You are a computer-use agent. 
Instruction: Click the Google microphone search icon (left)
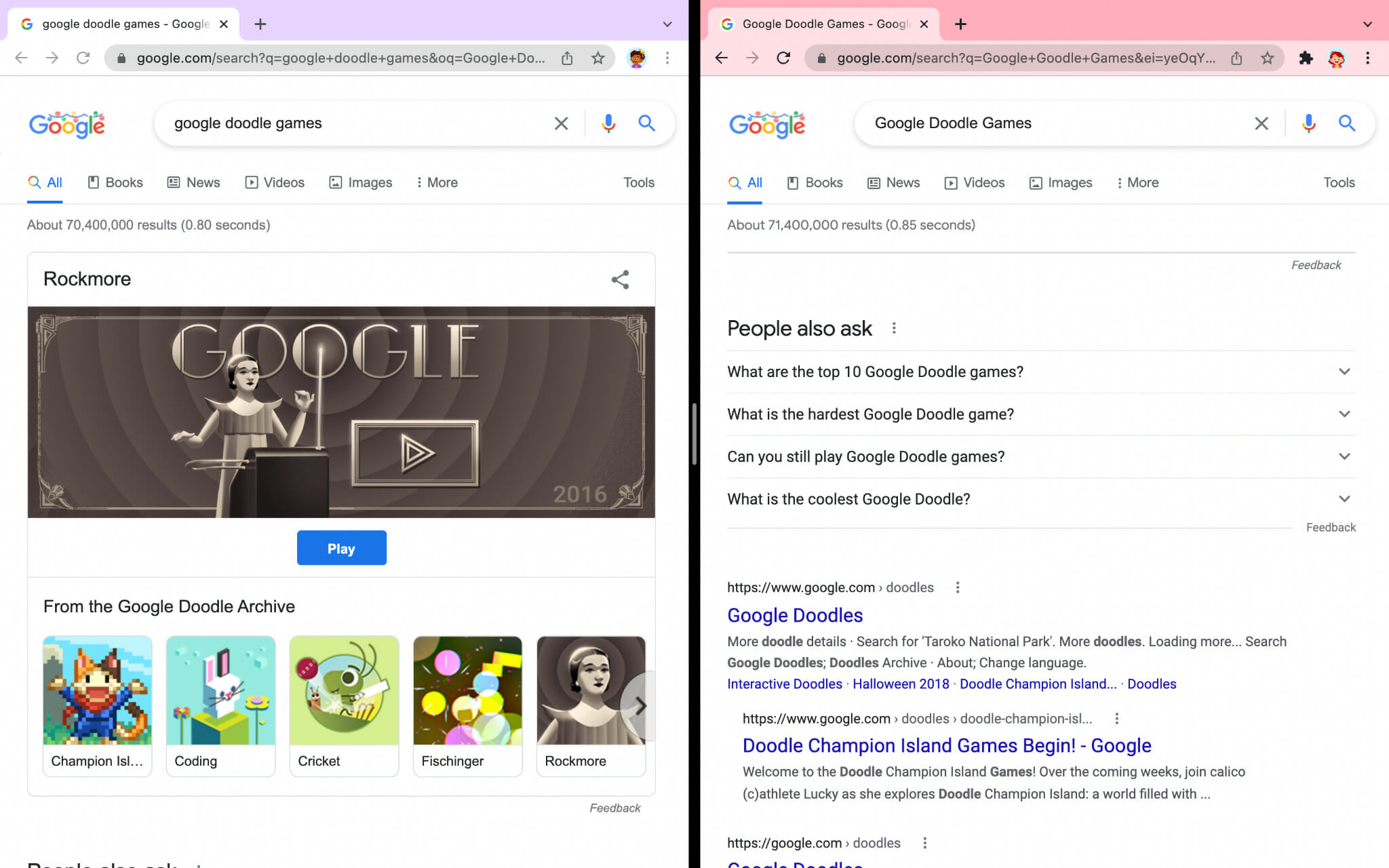(x=608, y=123)
